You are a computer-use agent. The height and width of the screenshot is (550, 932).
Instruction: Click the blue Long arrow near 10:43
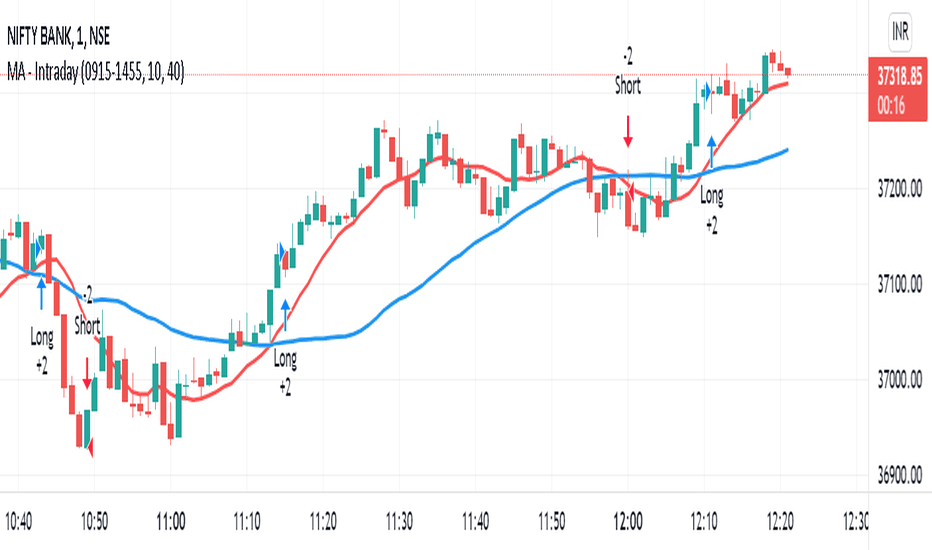tap(42, 294)
